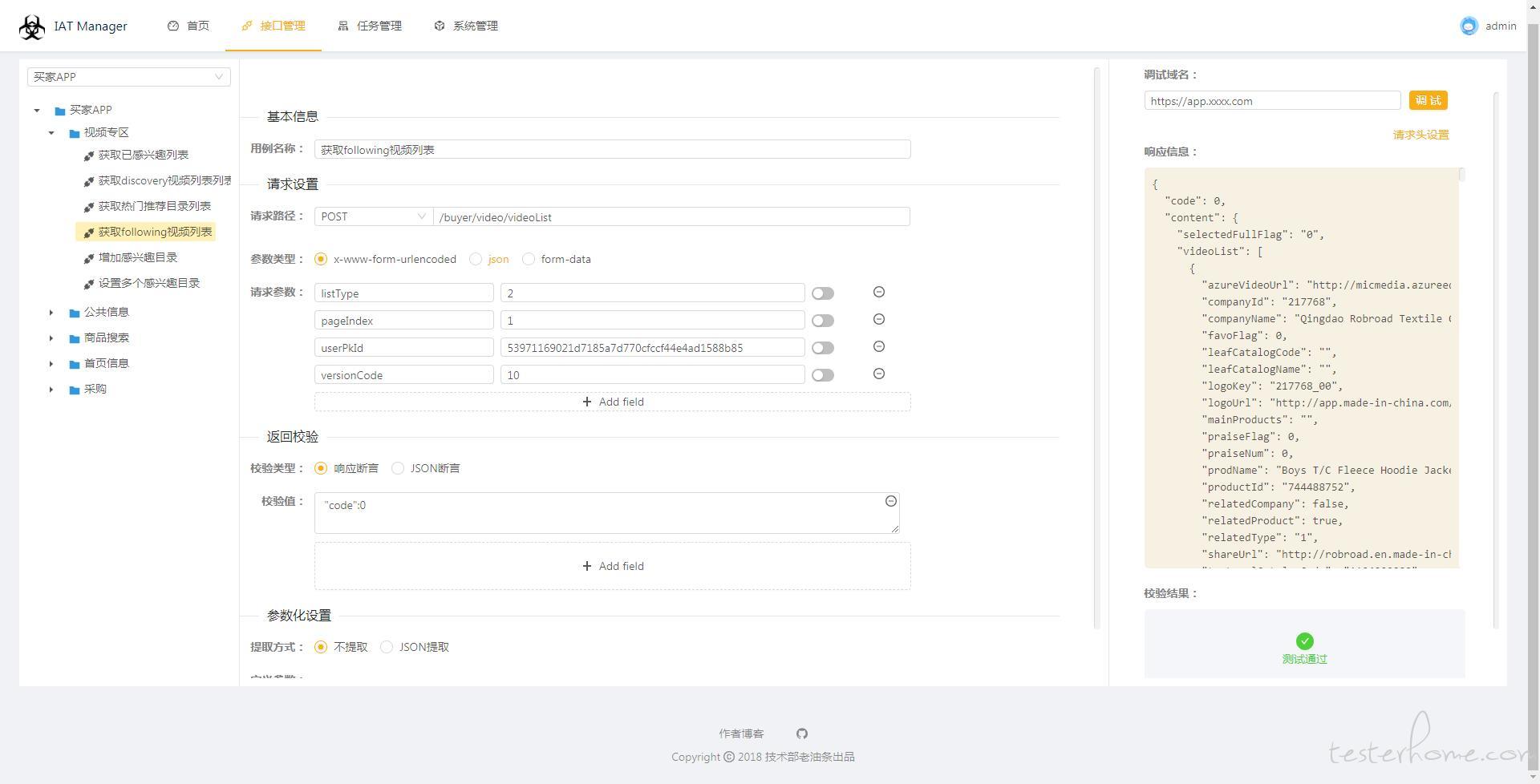1540x784 pixels.
Task: Add field under request parameters
Action: click(612, 402)
